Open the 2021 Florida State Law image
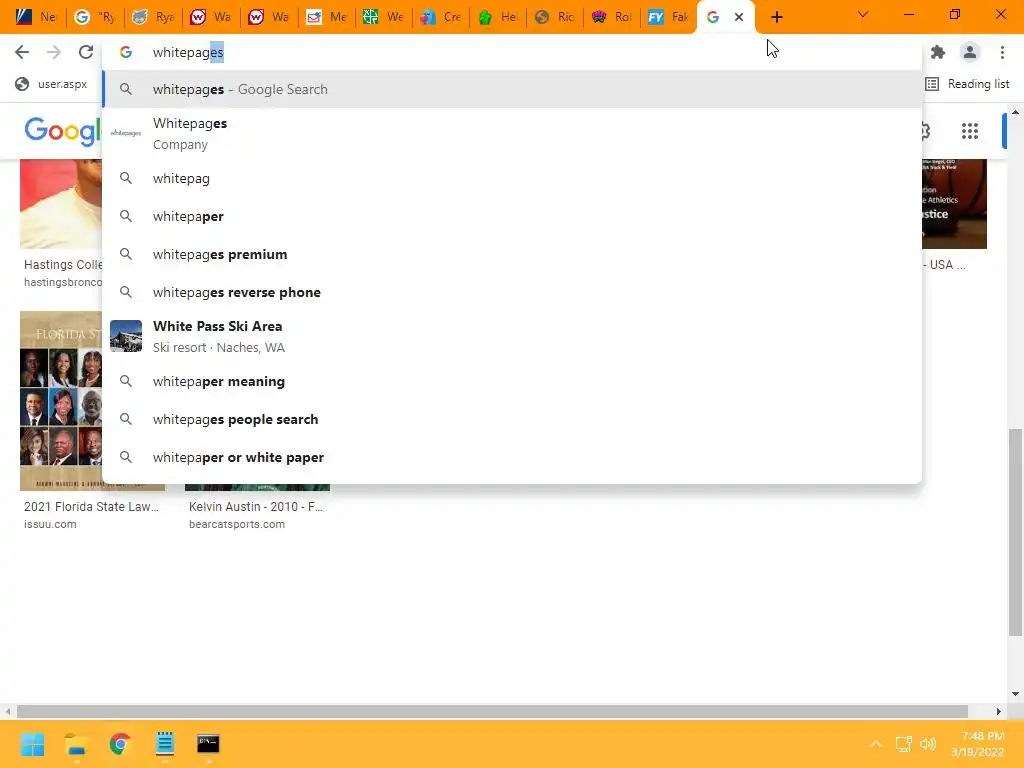The height and width of the screenshot is (768, 1024). pos(61,401)
